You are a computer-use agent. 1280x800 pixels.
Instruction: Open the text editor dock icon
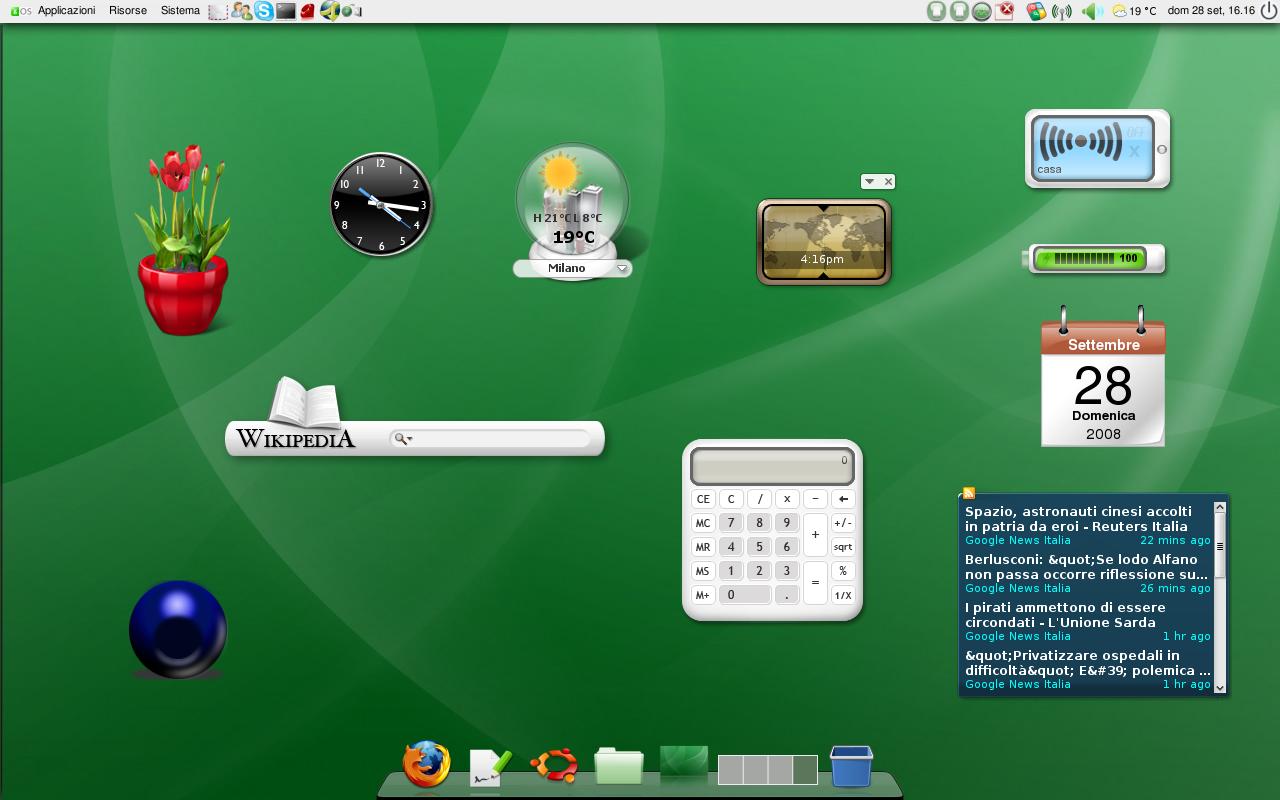(x=490, y=767)
